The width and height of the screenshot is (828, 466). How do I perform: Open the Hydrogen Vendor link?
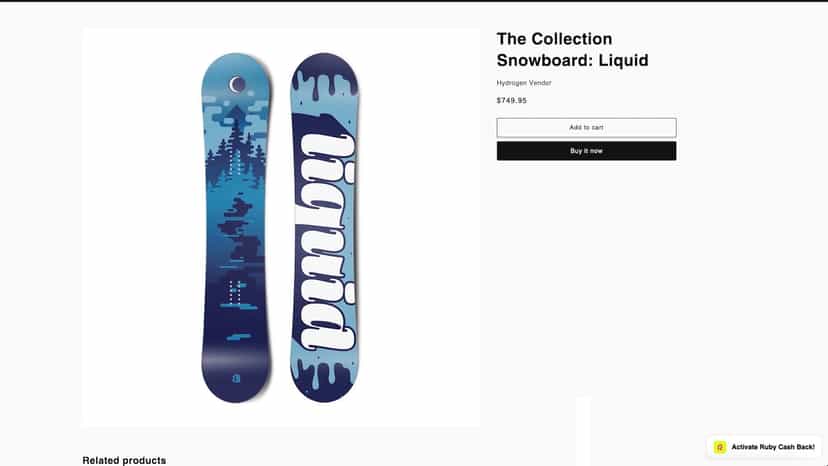click(524, 83)
